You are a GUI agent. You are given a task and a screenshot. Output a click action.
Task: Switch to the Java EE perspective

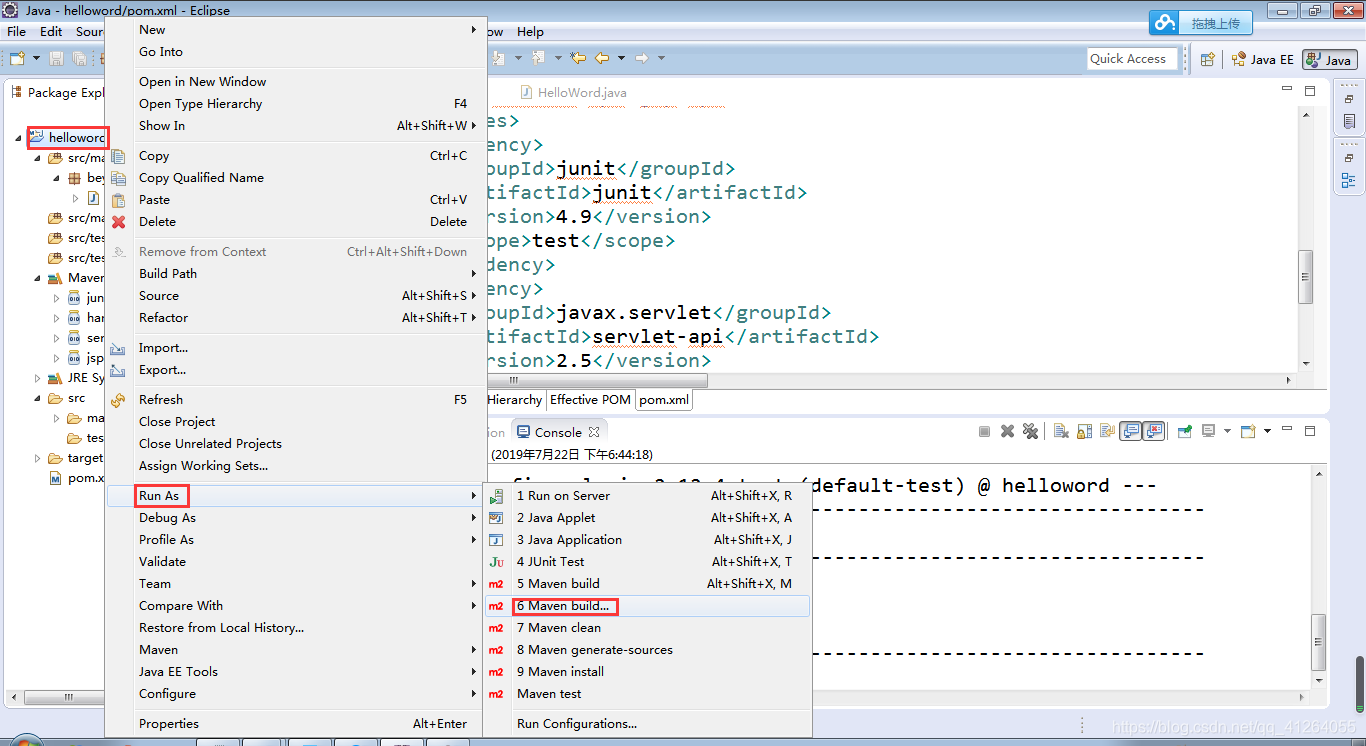pos(1262,59)
